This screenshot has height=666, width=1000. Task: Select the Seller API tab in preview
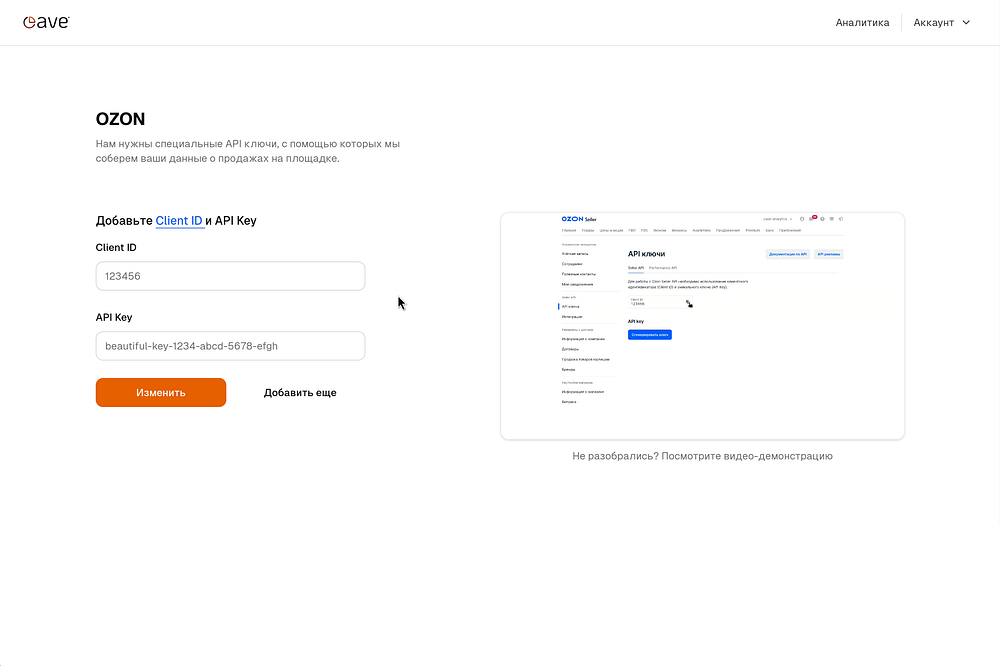point(635,268)
